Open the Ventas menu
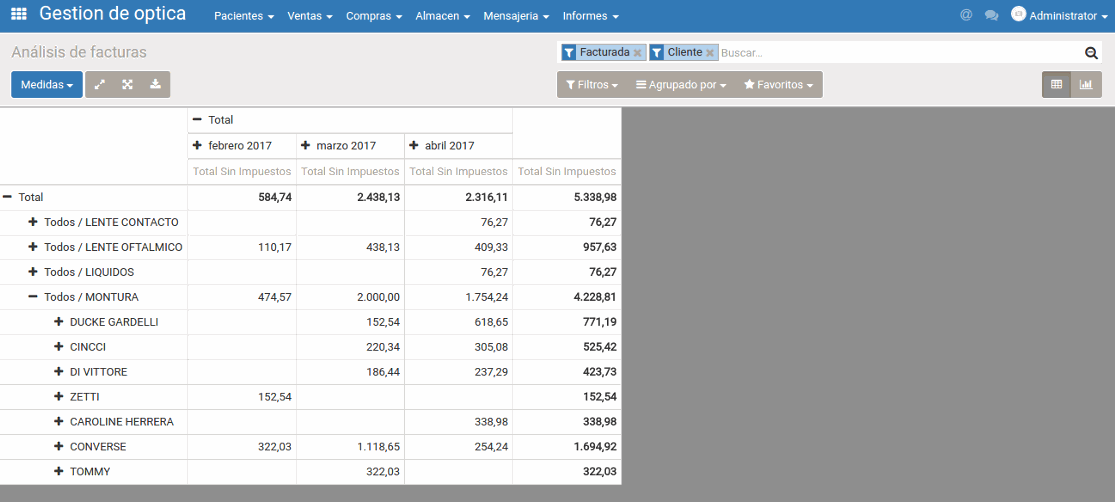The image size is (1115, 502). point(309,16)
